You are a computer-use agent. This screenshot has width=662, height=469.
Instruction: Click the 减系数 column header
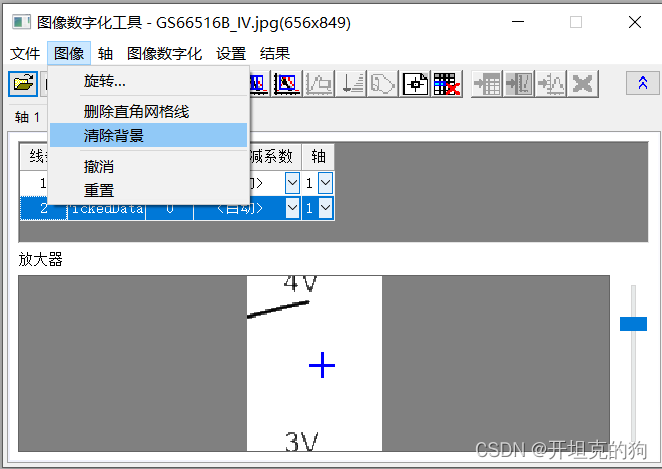pyautogui.click(x=275, y=157)
